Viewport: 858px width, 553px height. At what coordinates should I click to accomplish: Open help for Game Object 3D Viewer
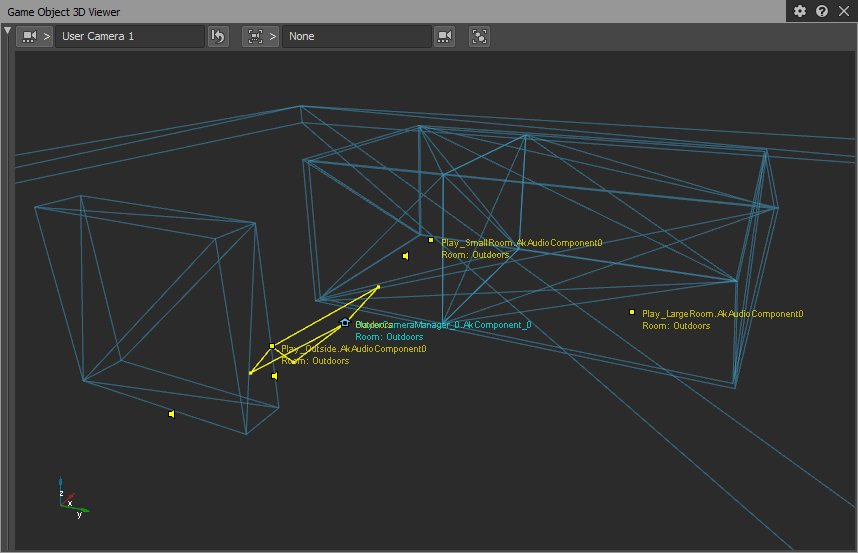[x=822, y=11]
